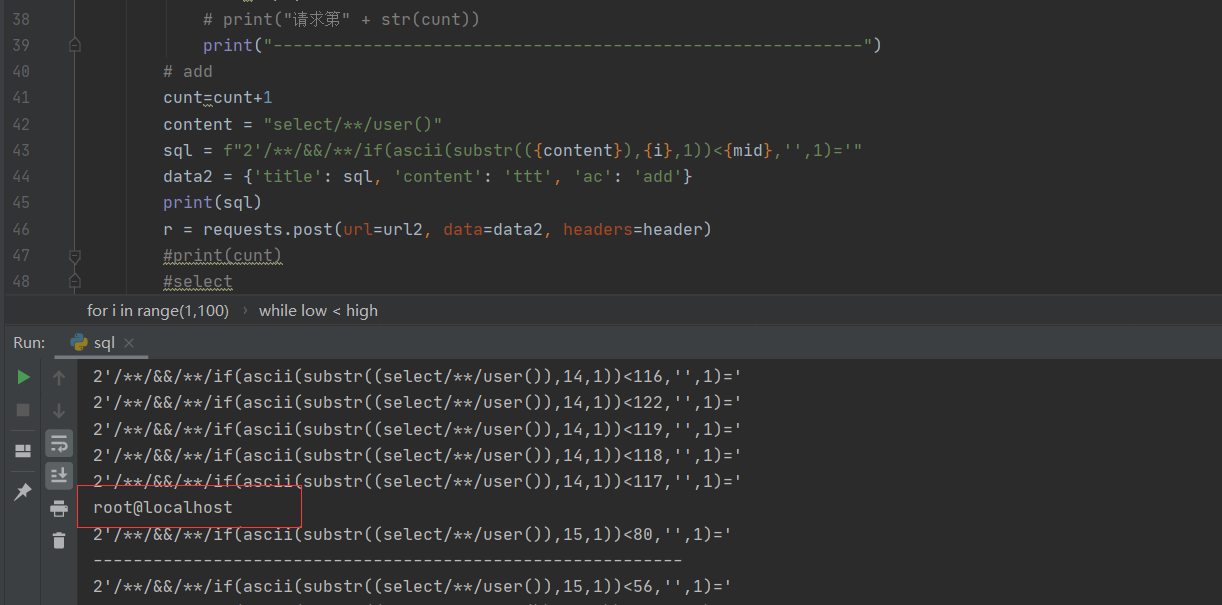The width and height of the screenshot is (1222, 605).
Task: Go down the stack trace arrow
Action: [59, 410]
